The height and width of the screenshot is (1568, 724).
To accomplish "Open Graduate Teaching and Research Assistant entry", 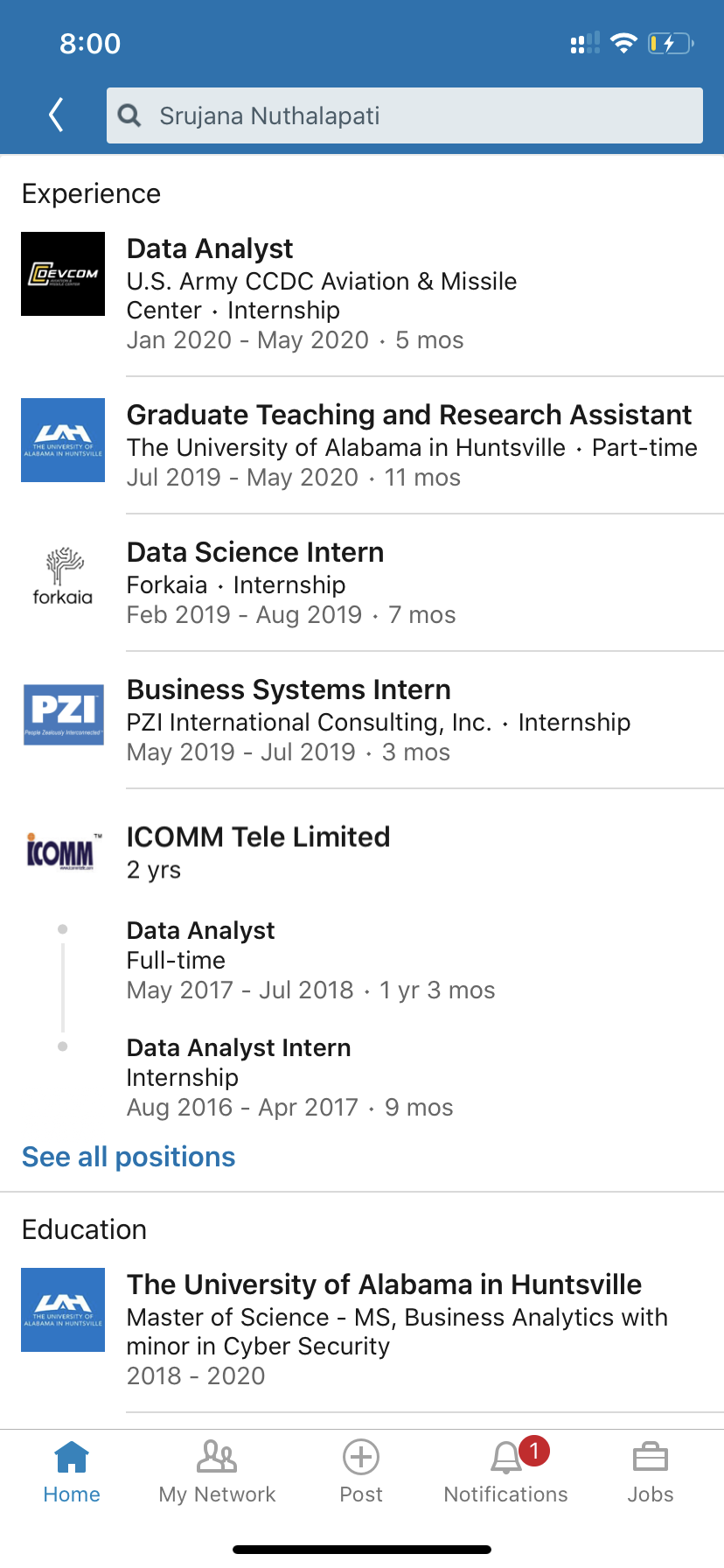I will [408, 415].
